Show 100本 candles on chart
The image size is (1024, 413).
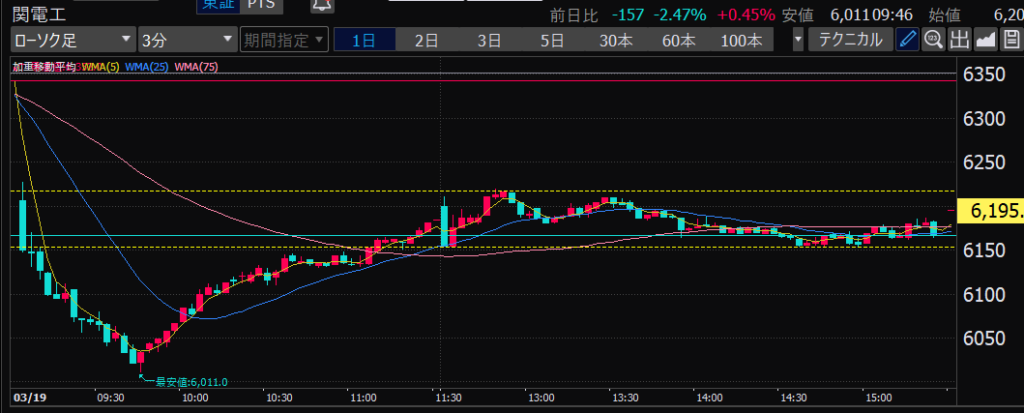coord(740,40)
